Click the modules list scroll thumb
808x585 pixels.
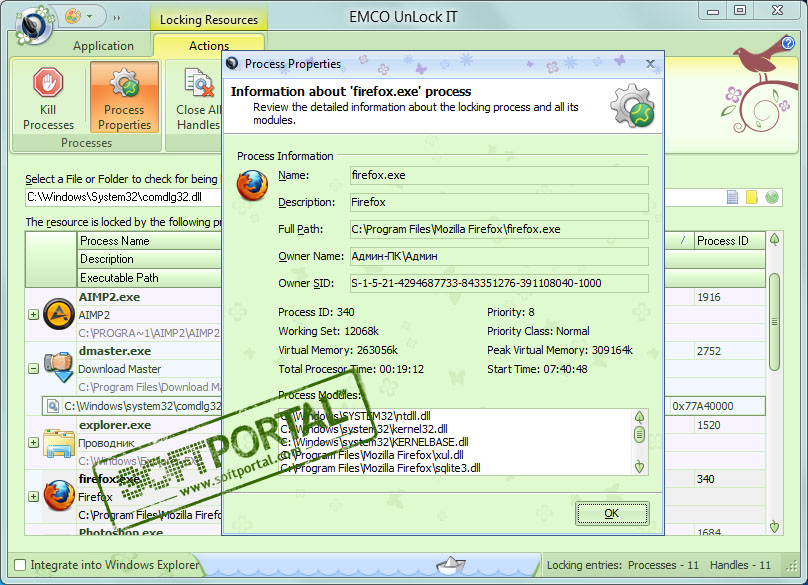point(639,434)
